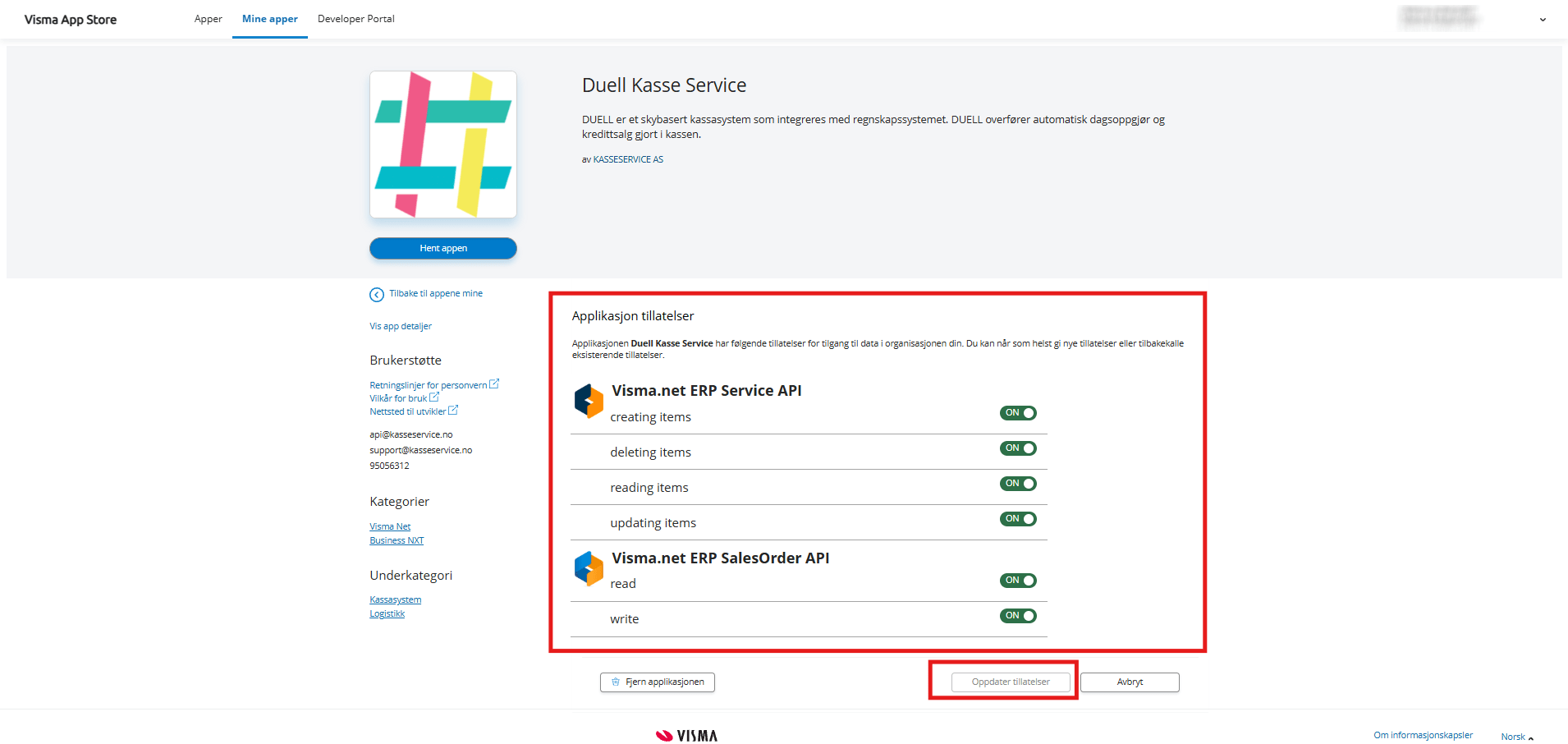Open the Norsk language selector

tap(1516, 737)
